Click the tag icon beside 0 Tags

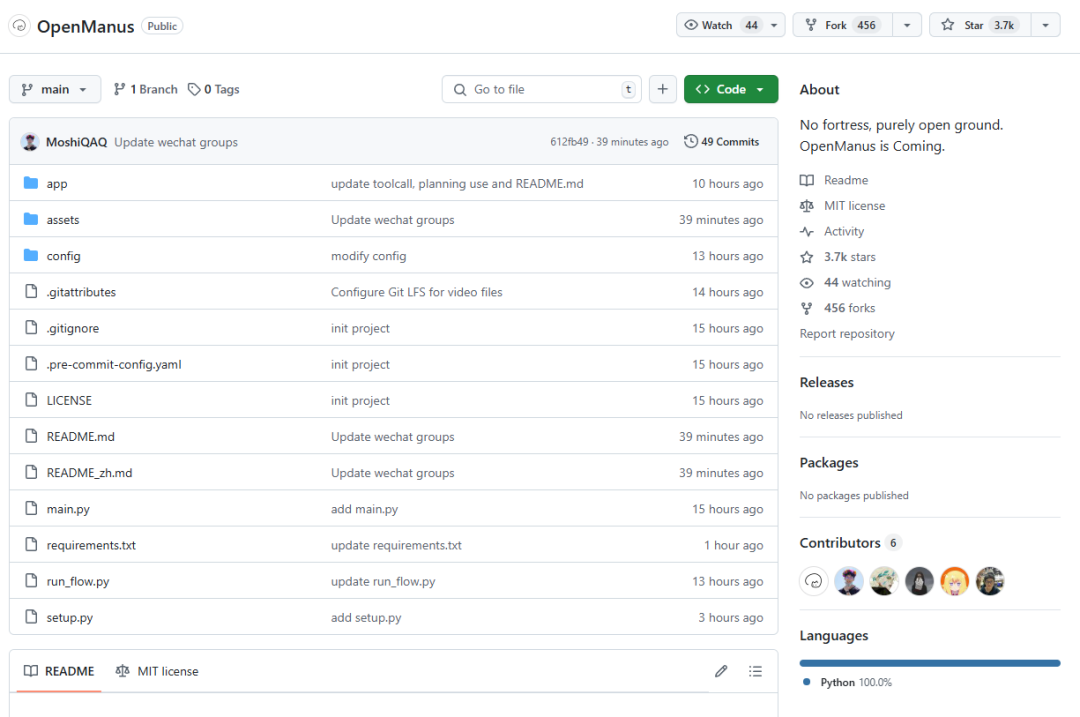pyautogui.click(x=194, y=90)
